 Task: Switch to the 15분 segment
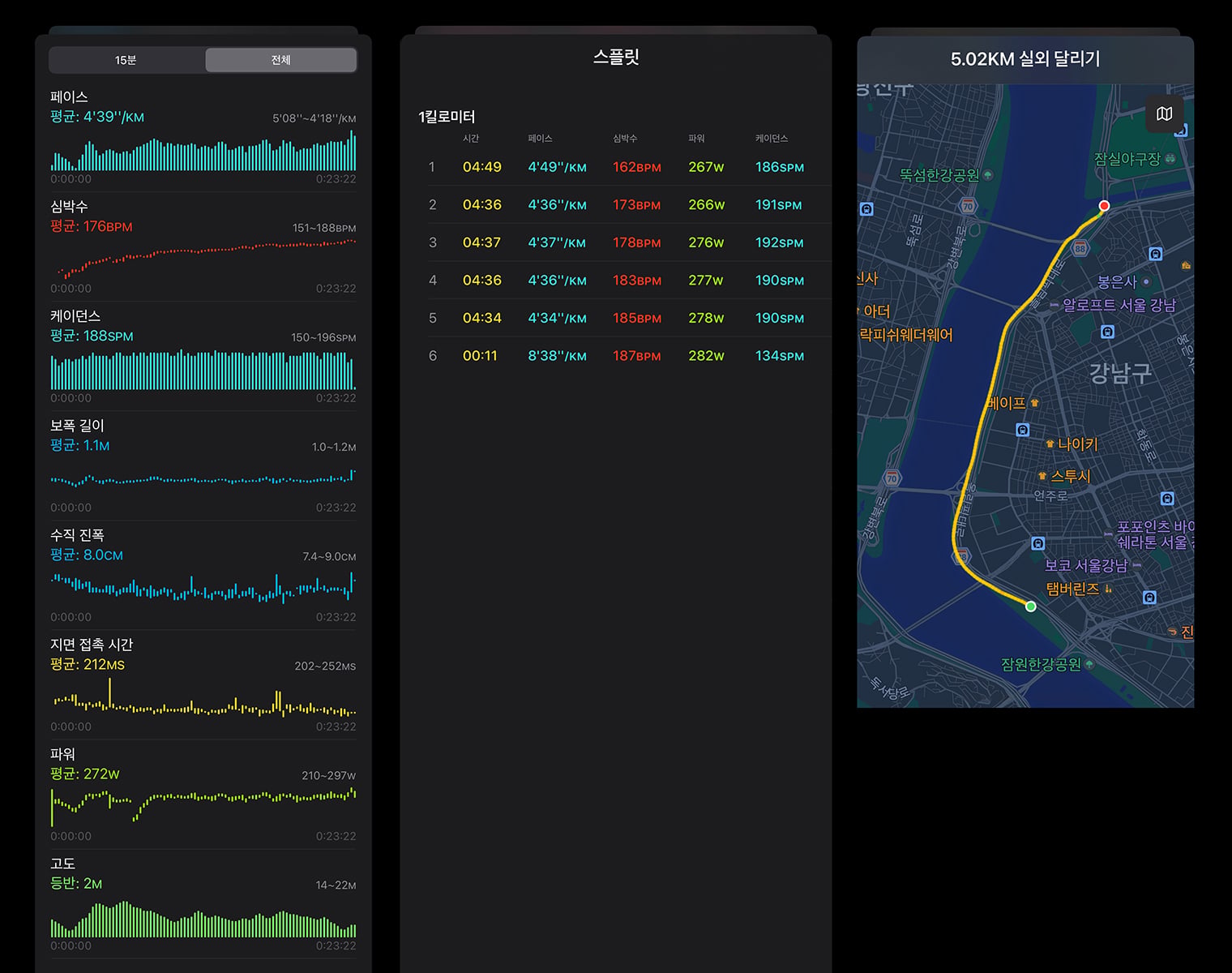tap(126, 60)
